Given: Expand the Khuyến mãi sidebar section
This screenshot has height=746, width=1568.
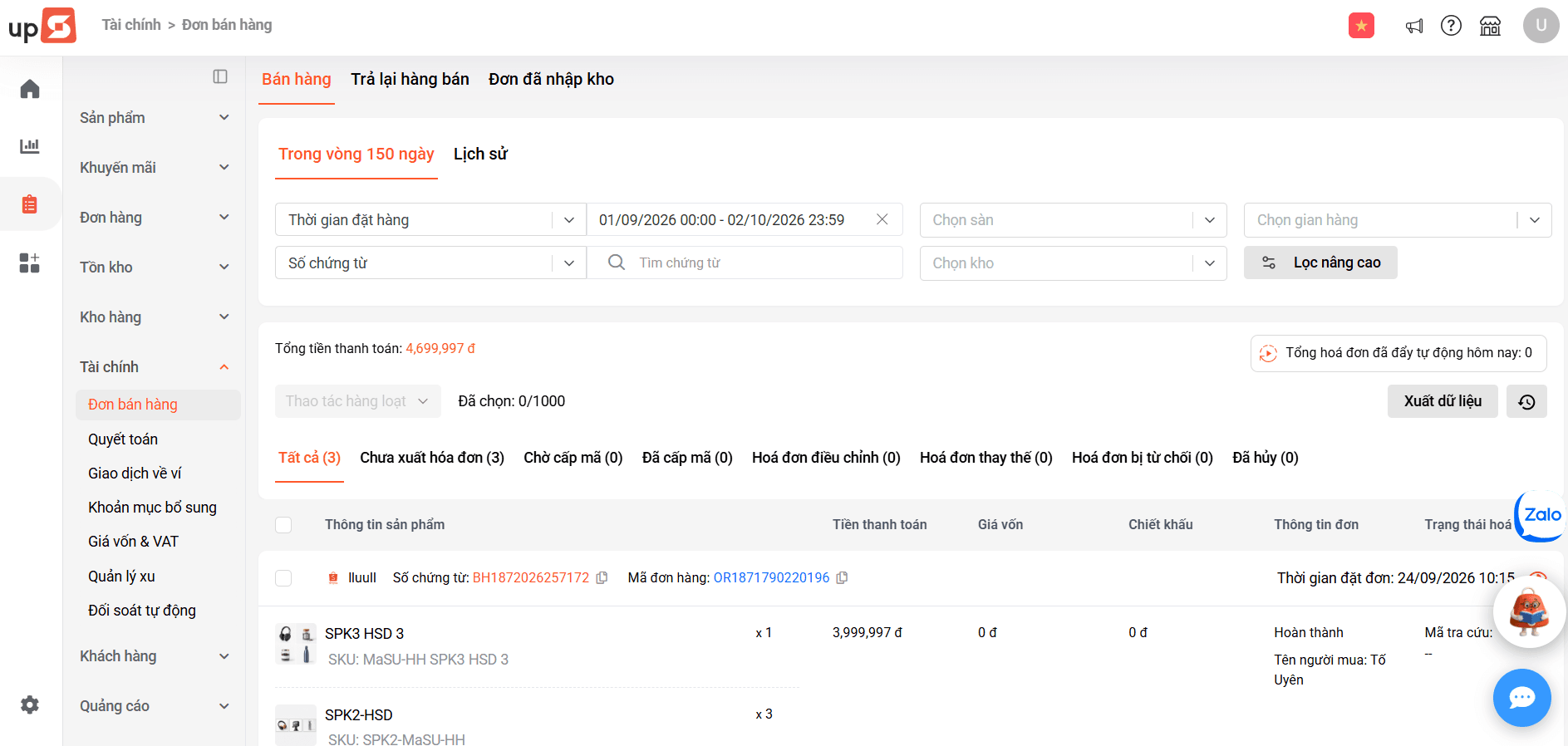Looking at the screenshot, I should tap(155, 168).
